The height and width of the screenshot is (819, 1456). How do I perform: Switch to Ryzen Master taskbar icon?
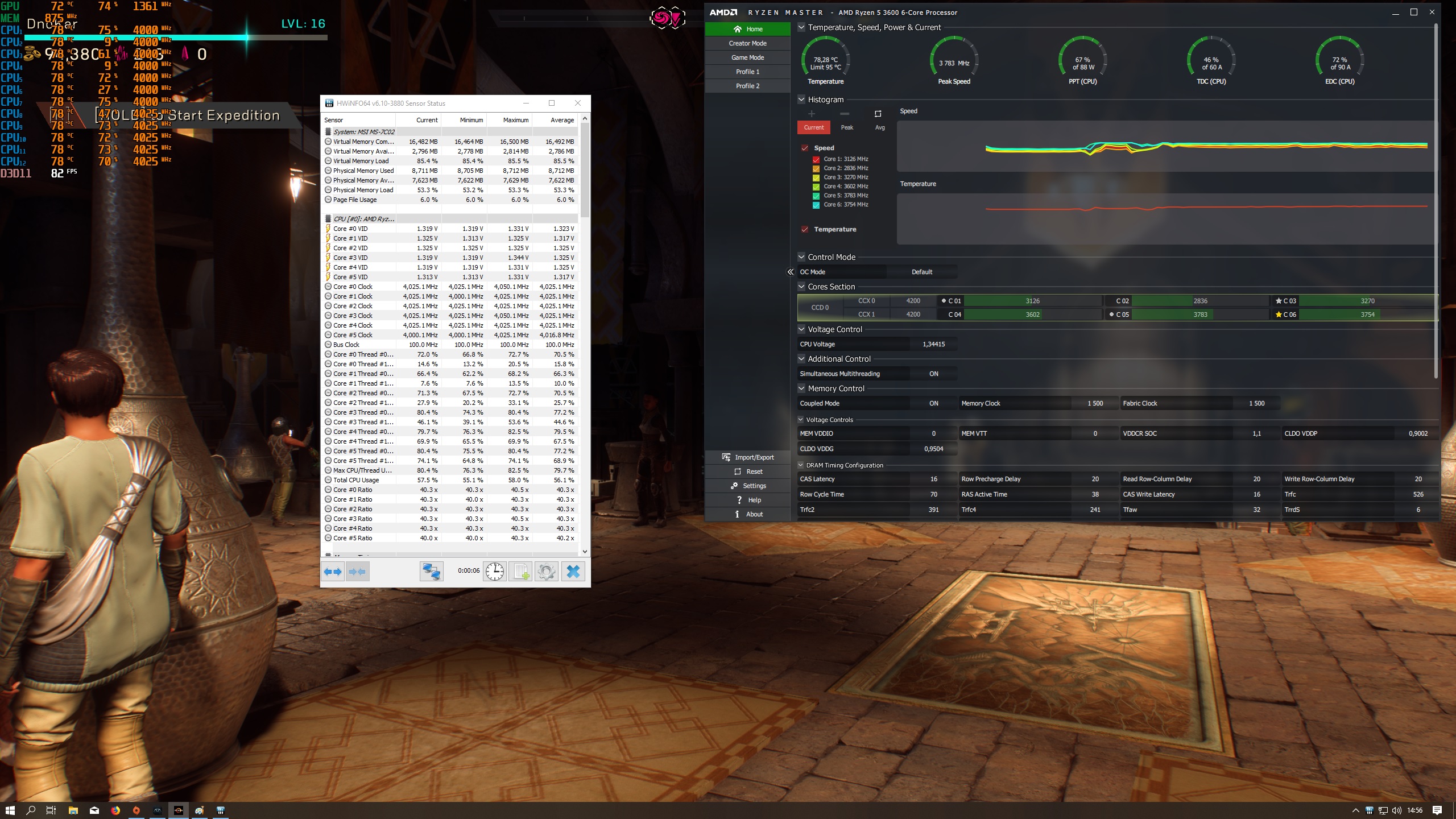[x=179, y=810]
